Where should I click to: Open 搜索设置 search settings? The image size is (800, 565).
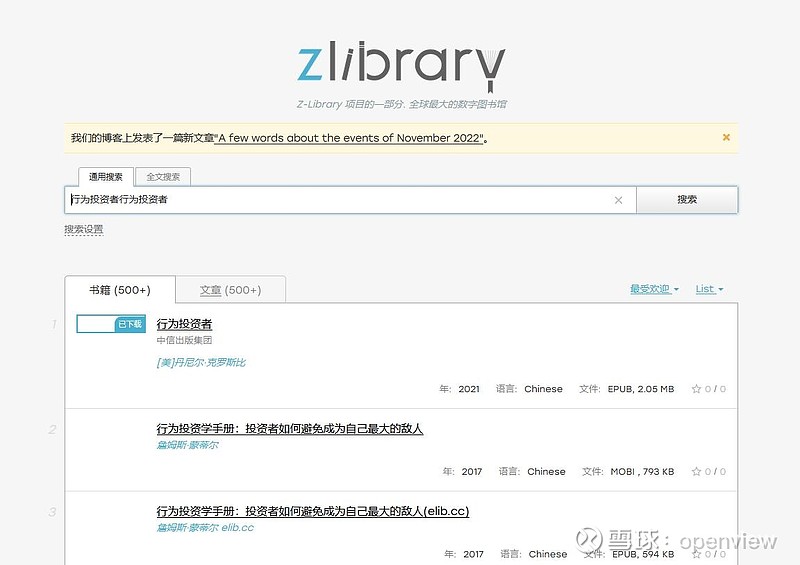pos(84,229)
